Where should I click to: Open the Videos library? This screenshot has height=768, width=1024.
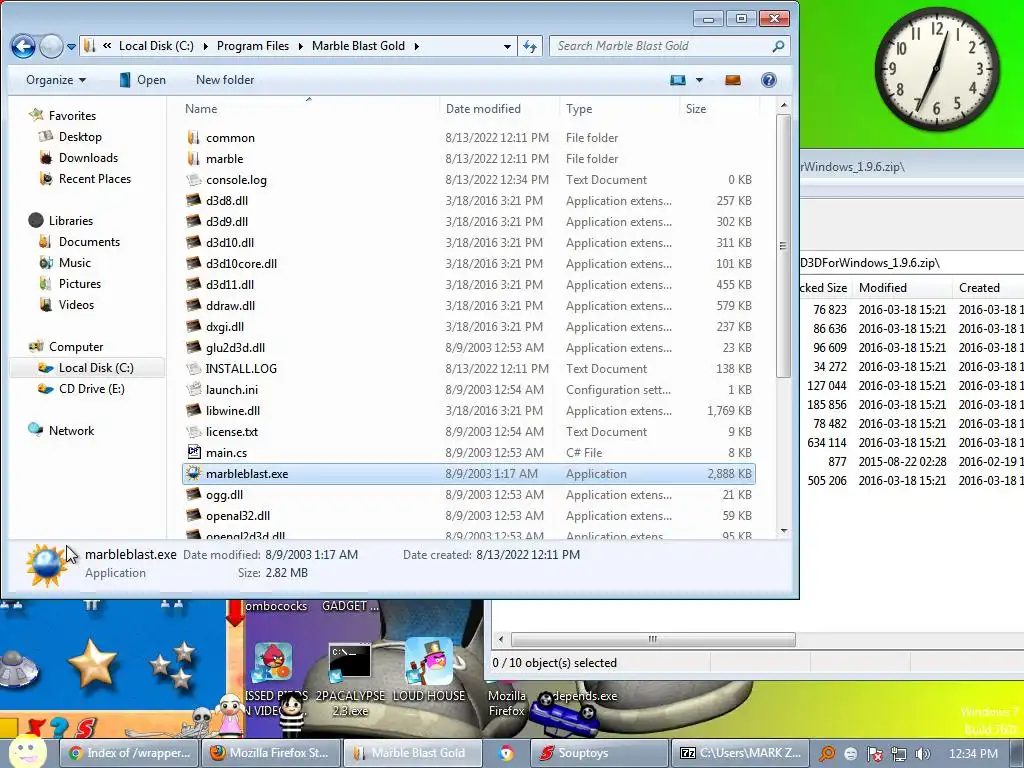point(76,304)
